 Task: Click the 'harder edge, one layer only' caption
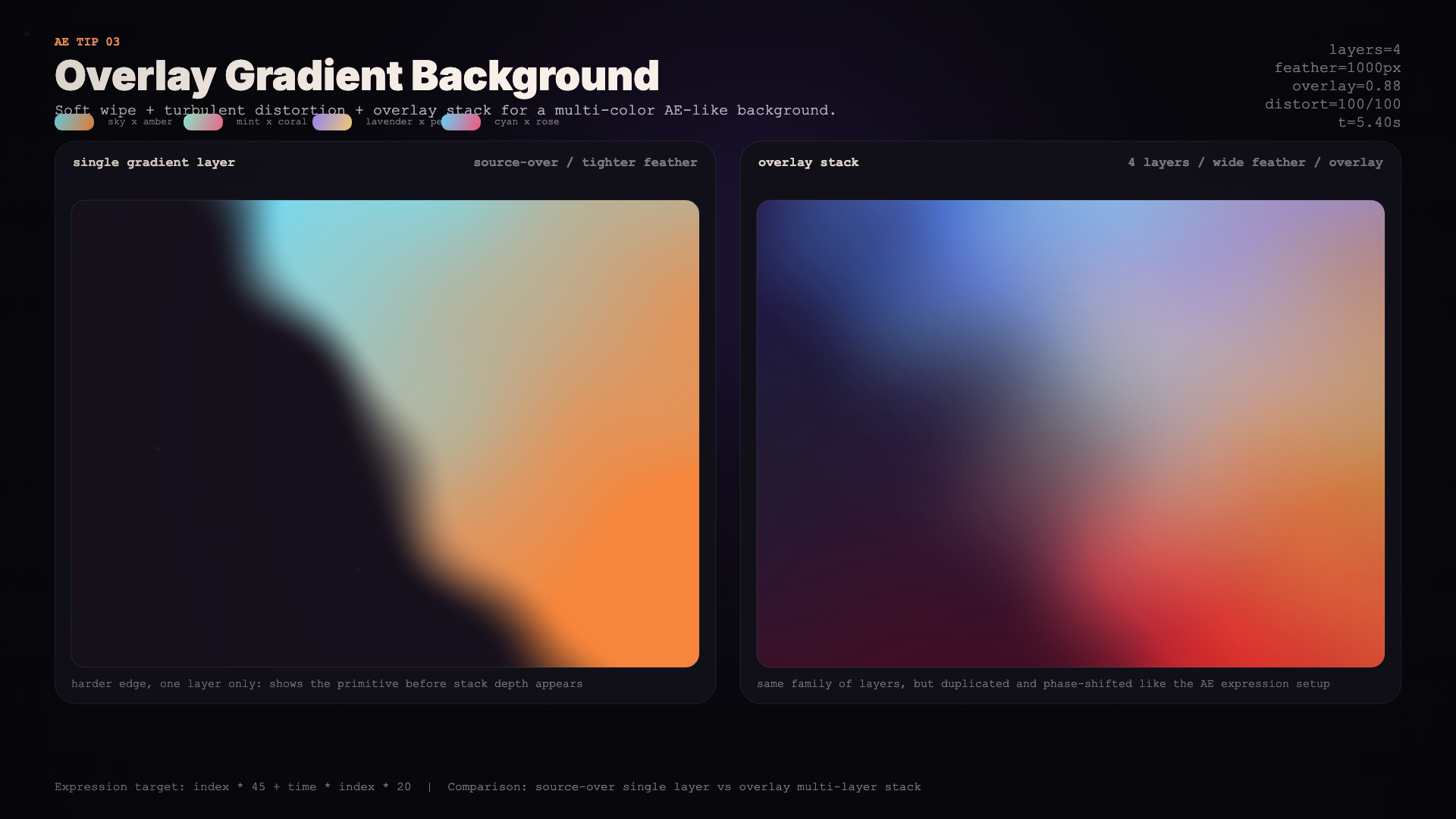(x=327, y=684)
